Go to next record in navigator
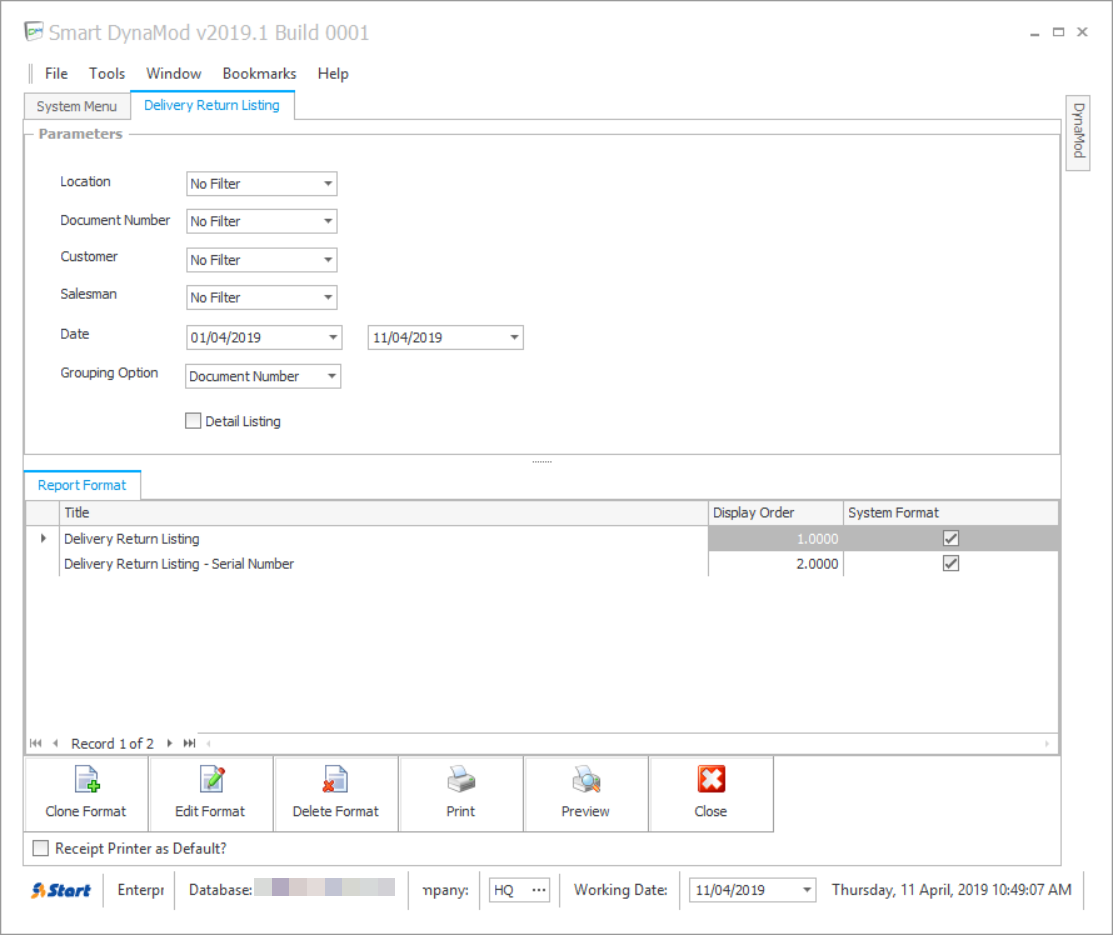The width and height of the screenshot is (1113, 935). (x=169, y=743)
